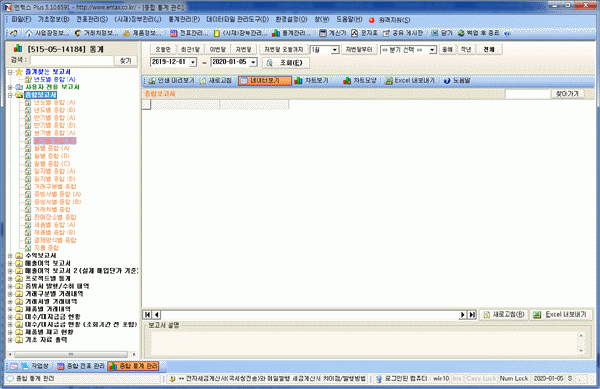Open the 도움말(H) menu
600x389 pixels.
pos(349,19)
